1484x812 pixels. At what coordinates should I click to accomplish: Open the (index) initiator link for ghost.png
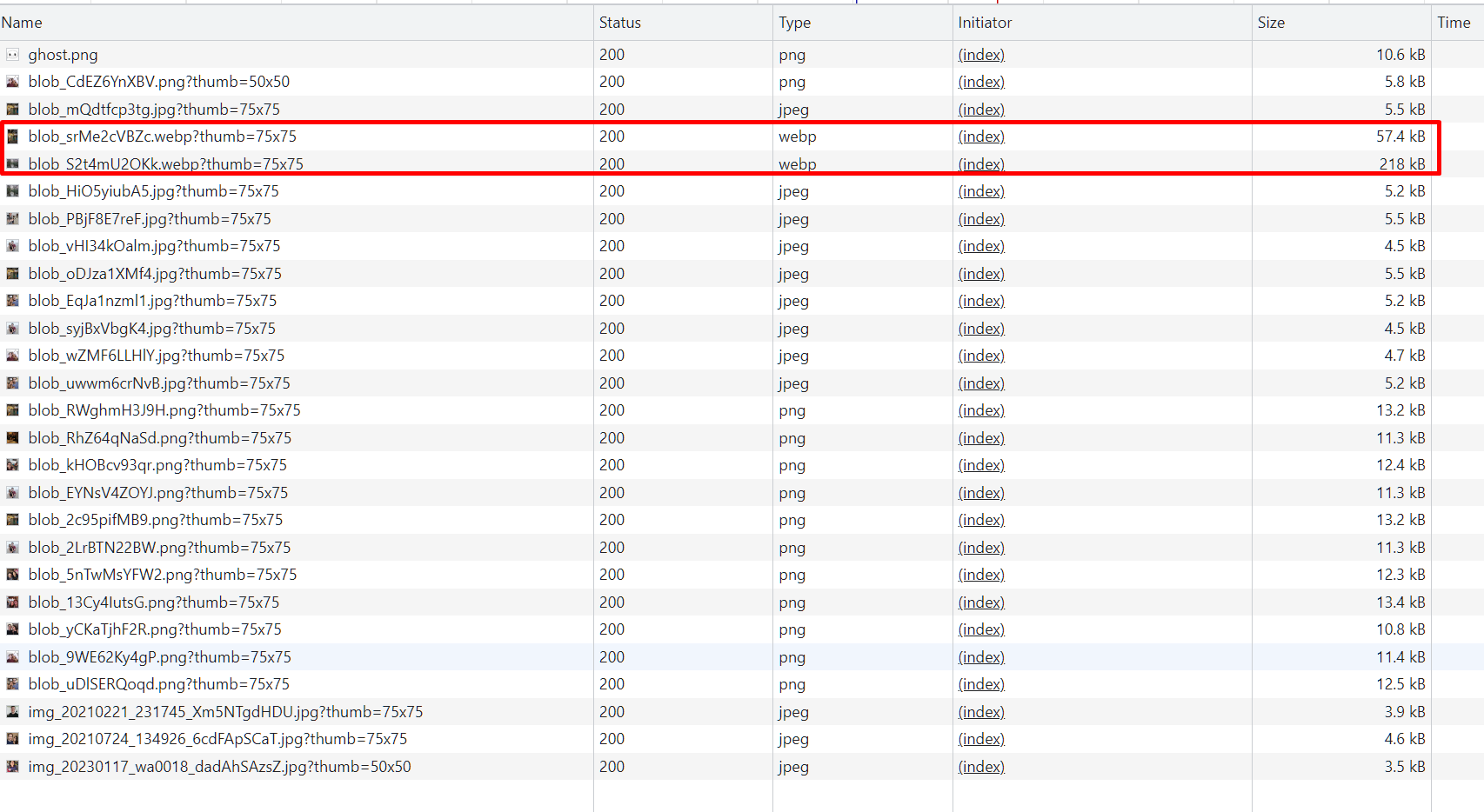tap(981, 54)
